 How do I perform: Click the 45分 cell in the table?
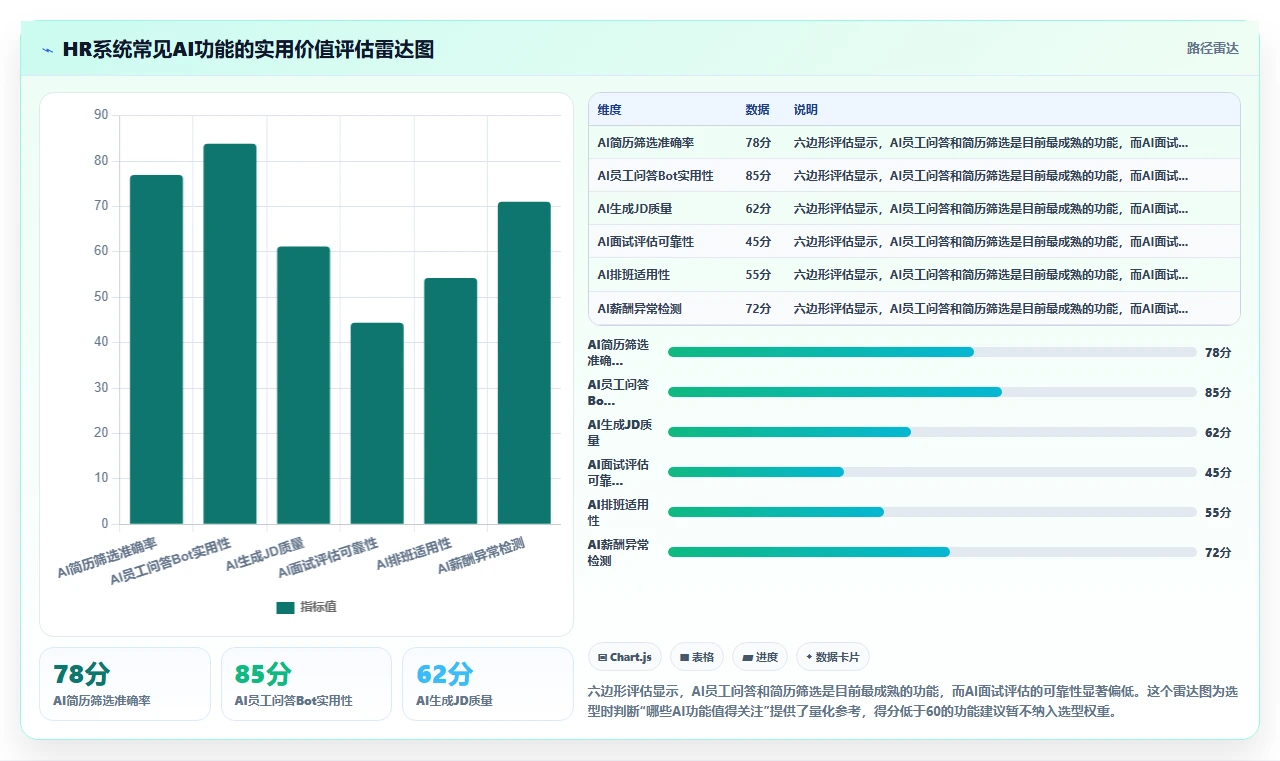(758, 242)
